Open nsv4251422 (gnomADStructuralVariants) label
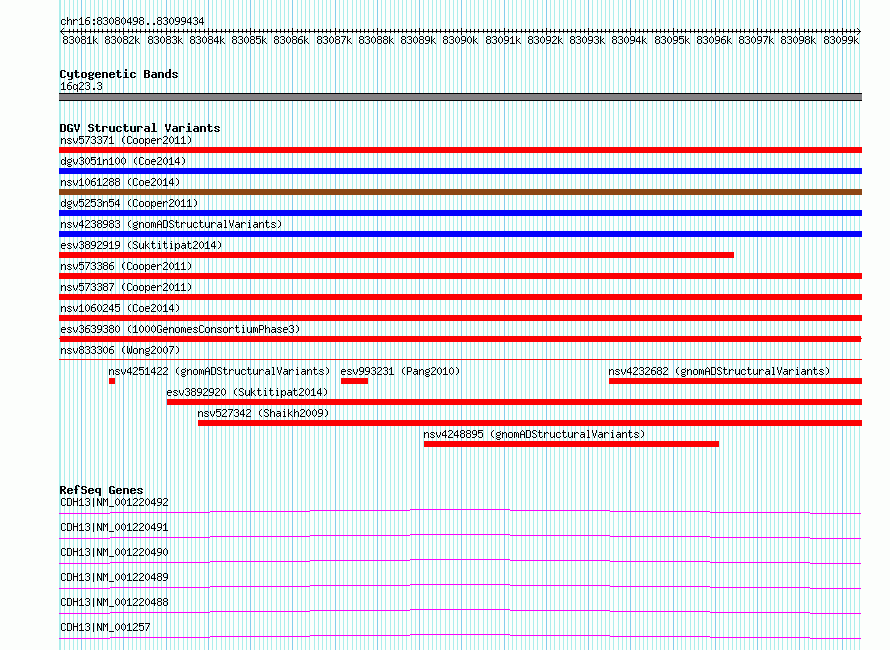Image resolution: width=890 pixels, height=650 pixels. coord(219,371)
